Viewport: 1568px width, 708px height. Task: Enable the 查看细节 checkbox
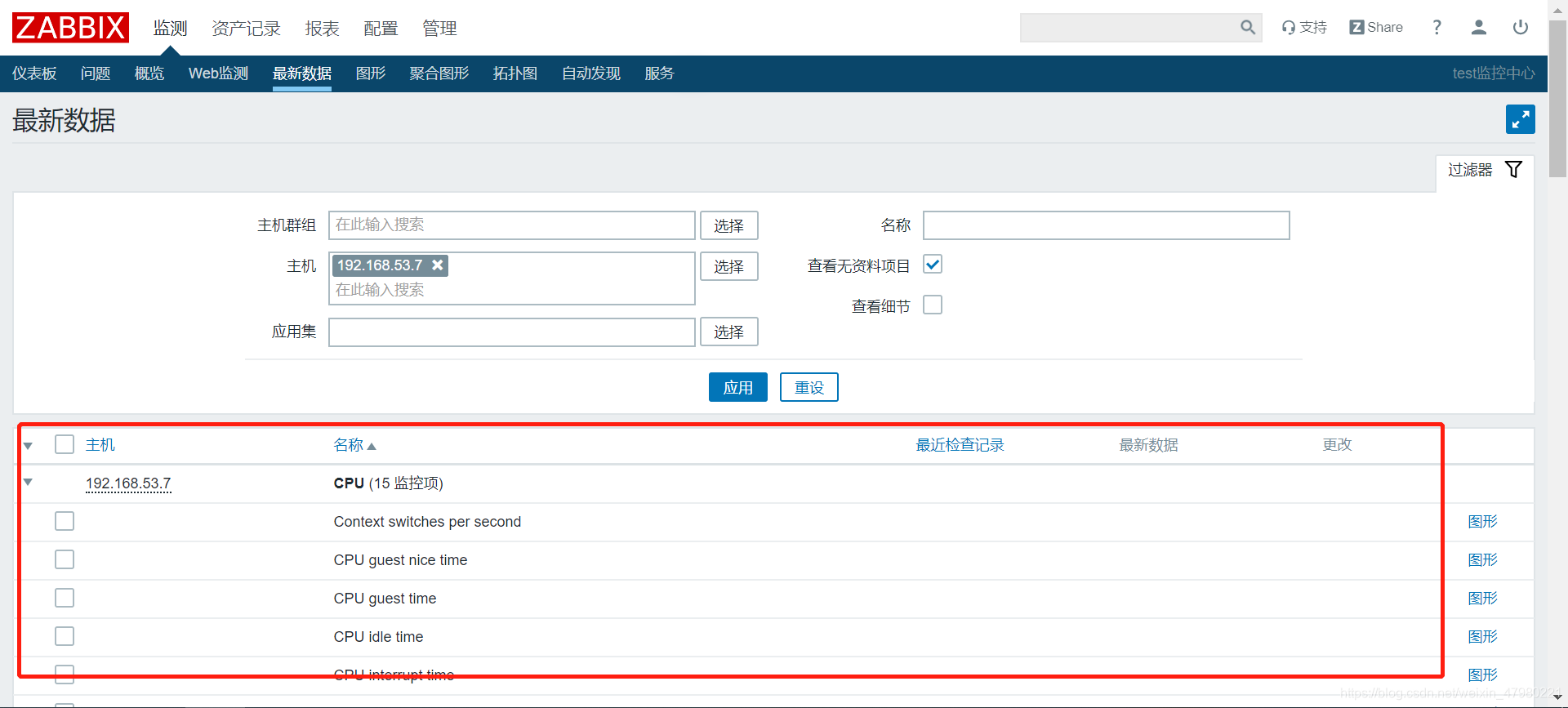[933, 305]
